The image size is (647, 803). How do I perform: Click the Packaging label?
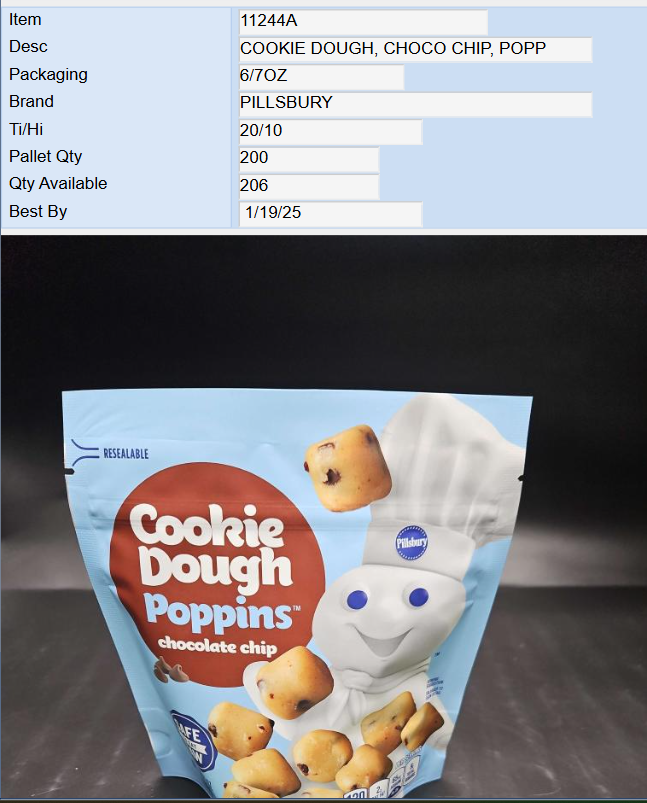click(48, 75)
